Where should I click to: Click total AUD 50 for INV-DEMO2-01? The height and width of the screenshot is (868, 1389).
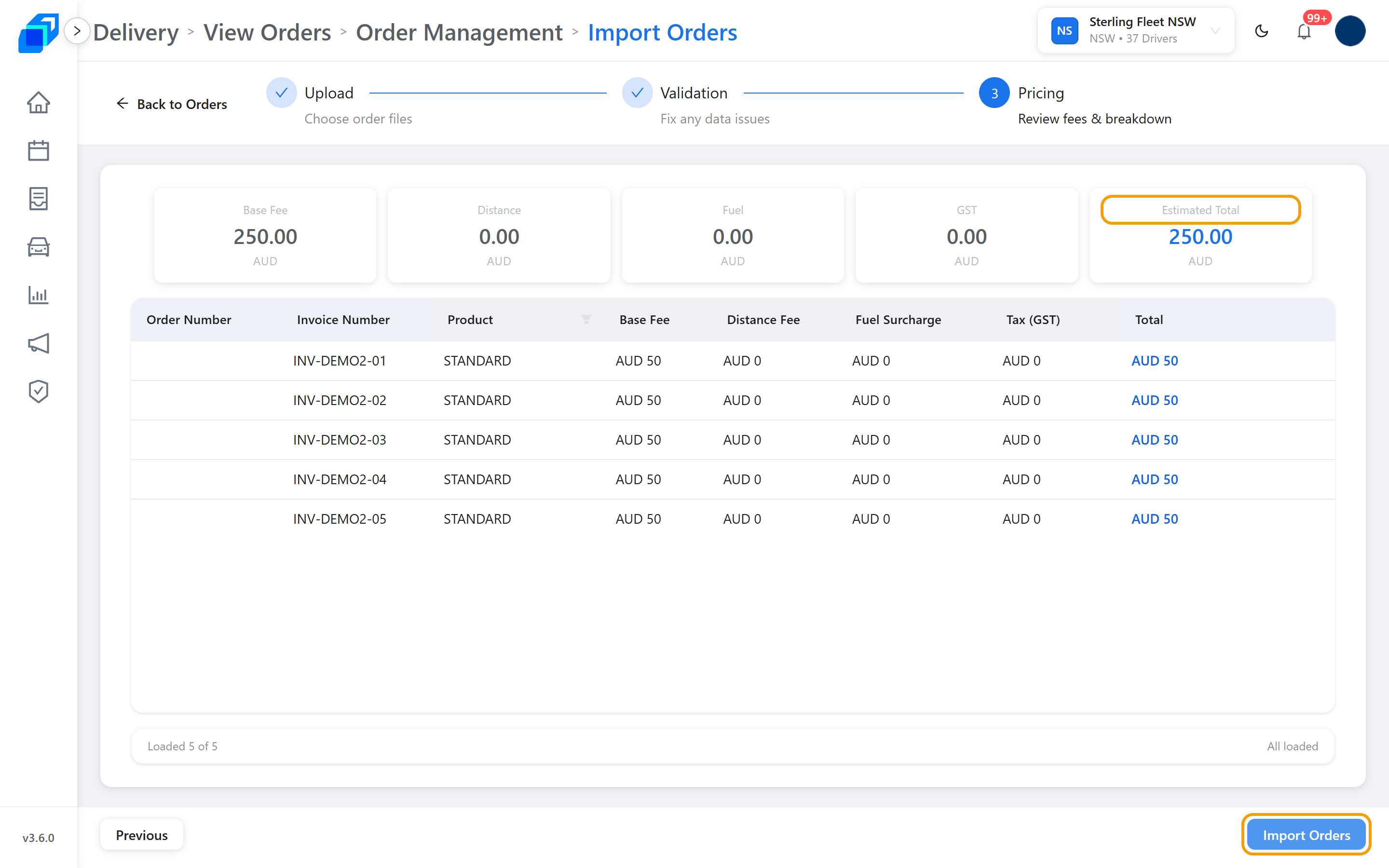(x=1155, y=361)
